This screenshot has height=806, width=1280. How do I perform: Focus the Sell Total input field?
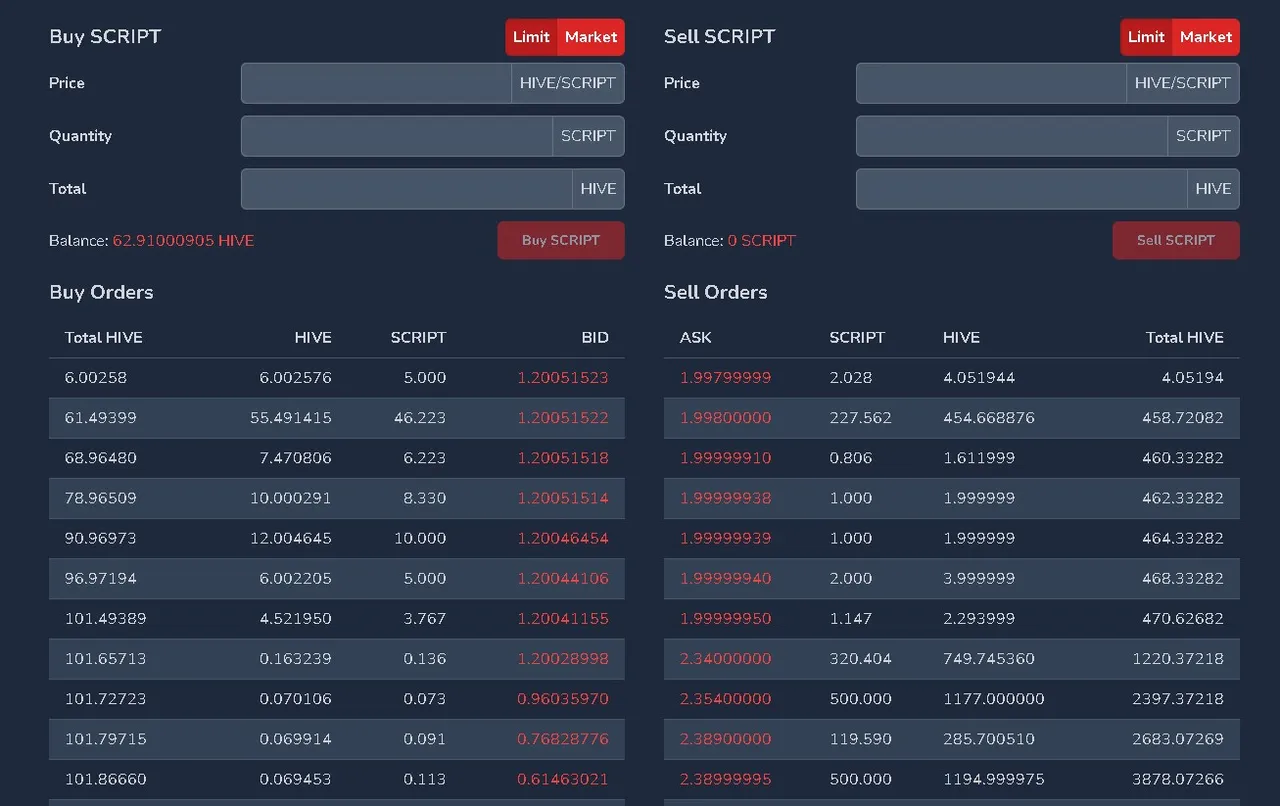pyautogui.click(x=1021, y=189)
